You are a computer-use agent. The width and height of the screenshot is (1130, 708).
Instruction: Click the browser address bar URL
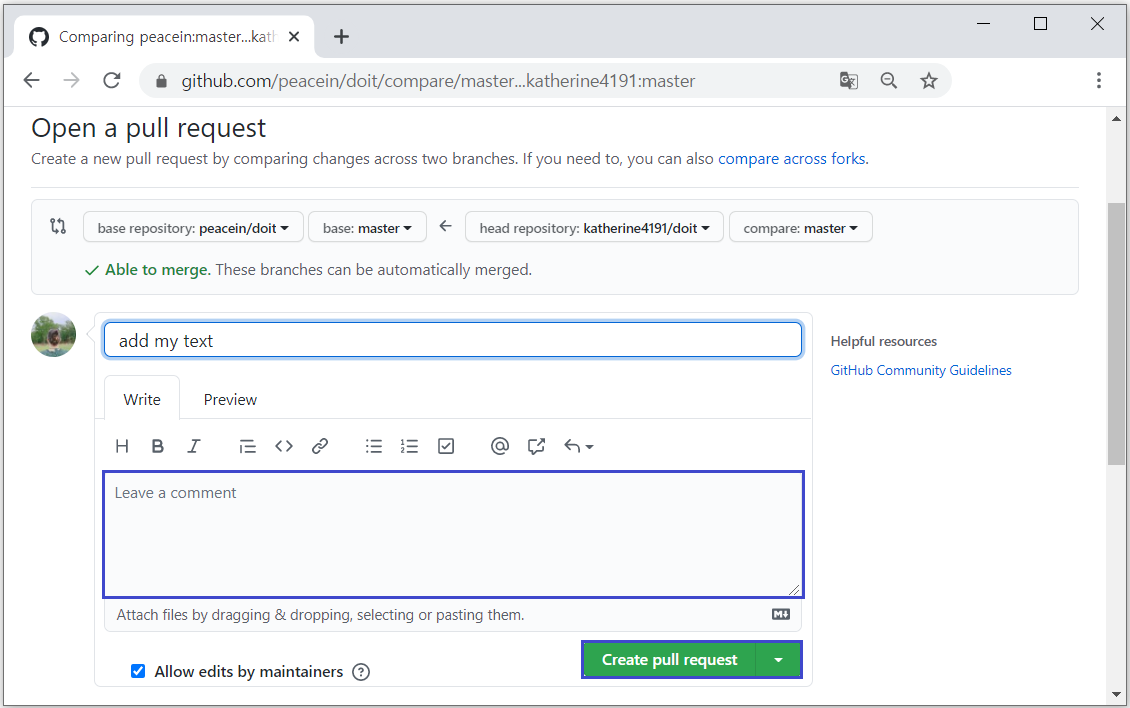coord(438,81)
